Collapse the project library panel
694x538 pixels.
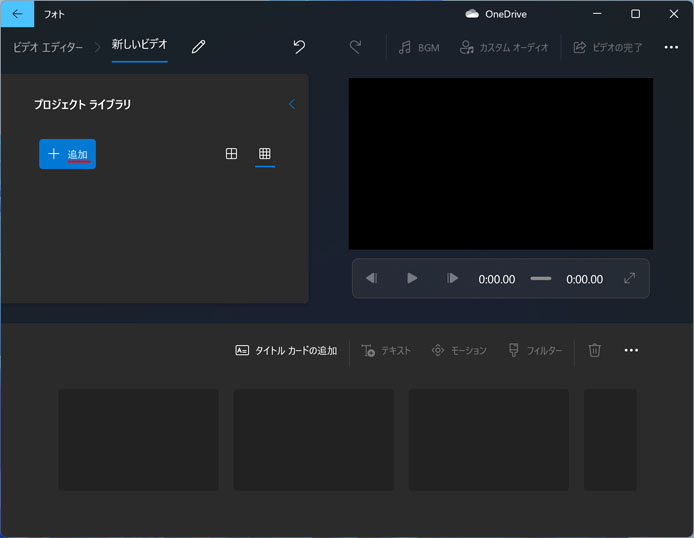pyautogui.click(x=292, y=104)
